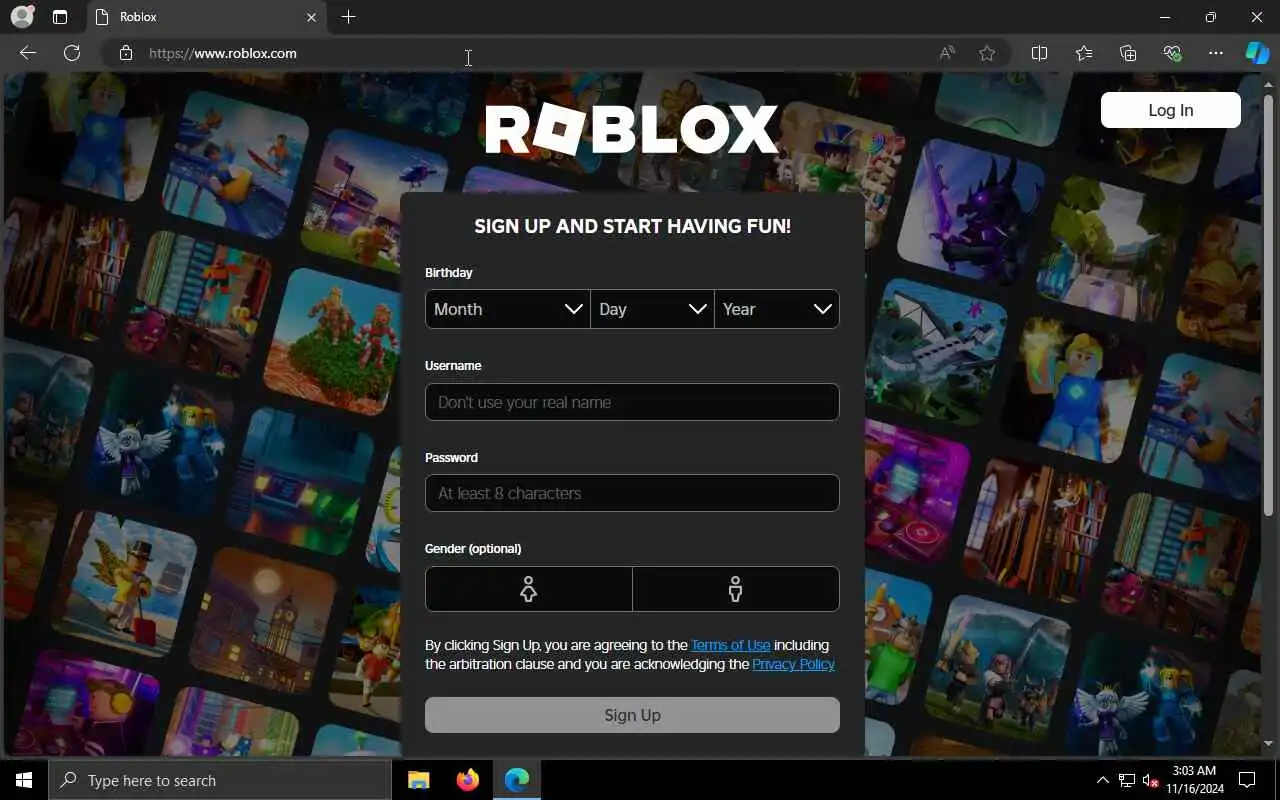Viewport: 1280px width, 800px height.
Task: Close the Roblox tab
Action: [311, 17]
